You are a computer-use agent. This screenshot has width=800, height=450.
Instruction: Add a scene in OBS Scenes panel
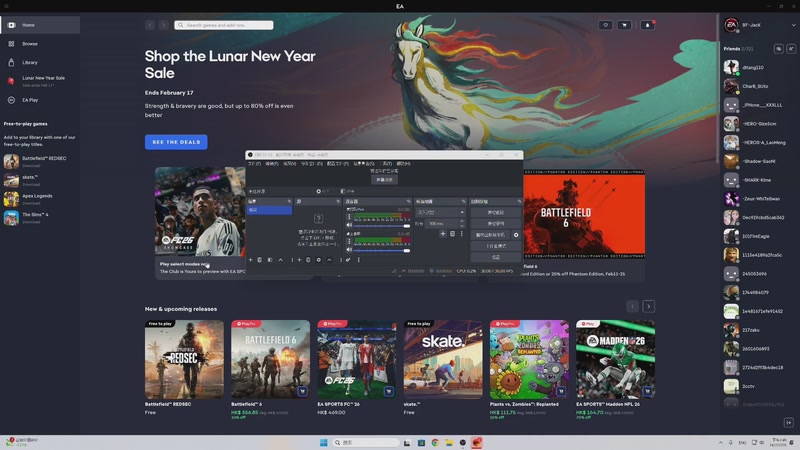251,260
